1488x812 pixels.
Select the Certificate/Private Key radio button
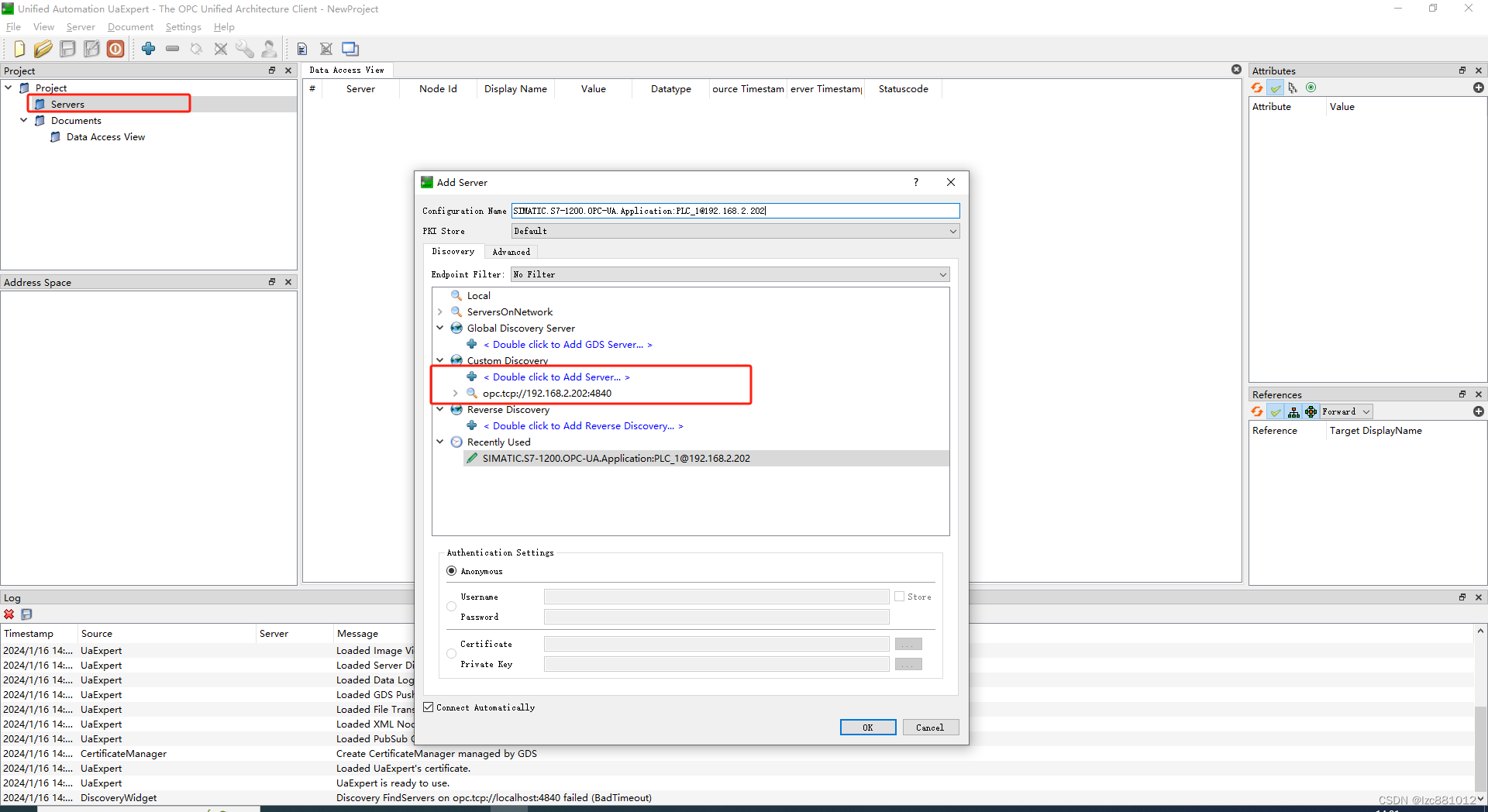pos(452,654)
